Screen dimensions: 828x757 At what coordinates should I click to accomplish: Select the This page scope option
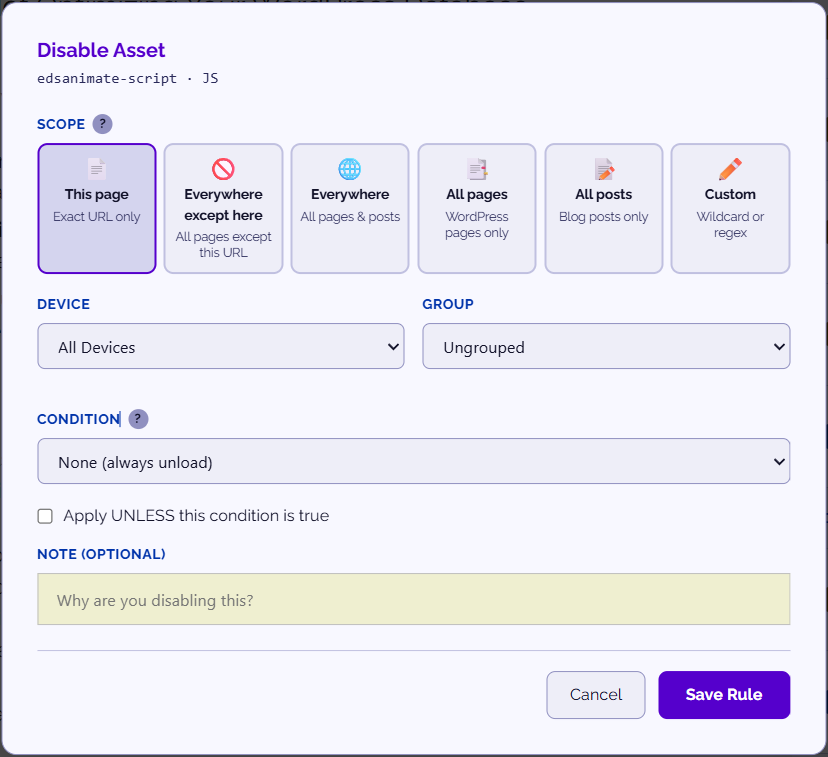click(x=96, y=208)
